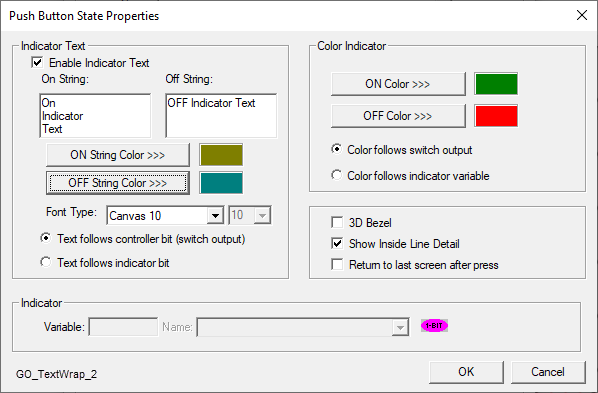Check Return to last screen after press
The width and height of the screenshot is (598, 393).
[x=337, y=264]
